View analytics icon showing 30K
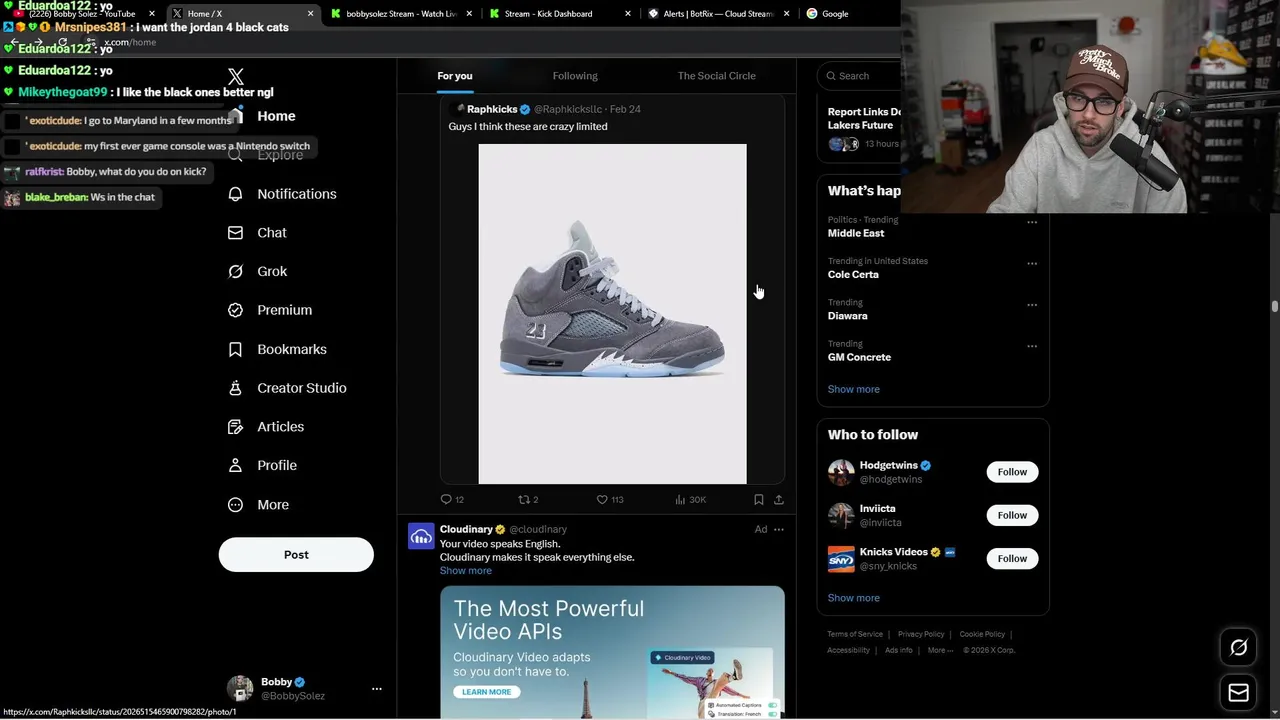 coord(680,499)
